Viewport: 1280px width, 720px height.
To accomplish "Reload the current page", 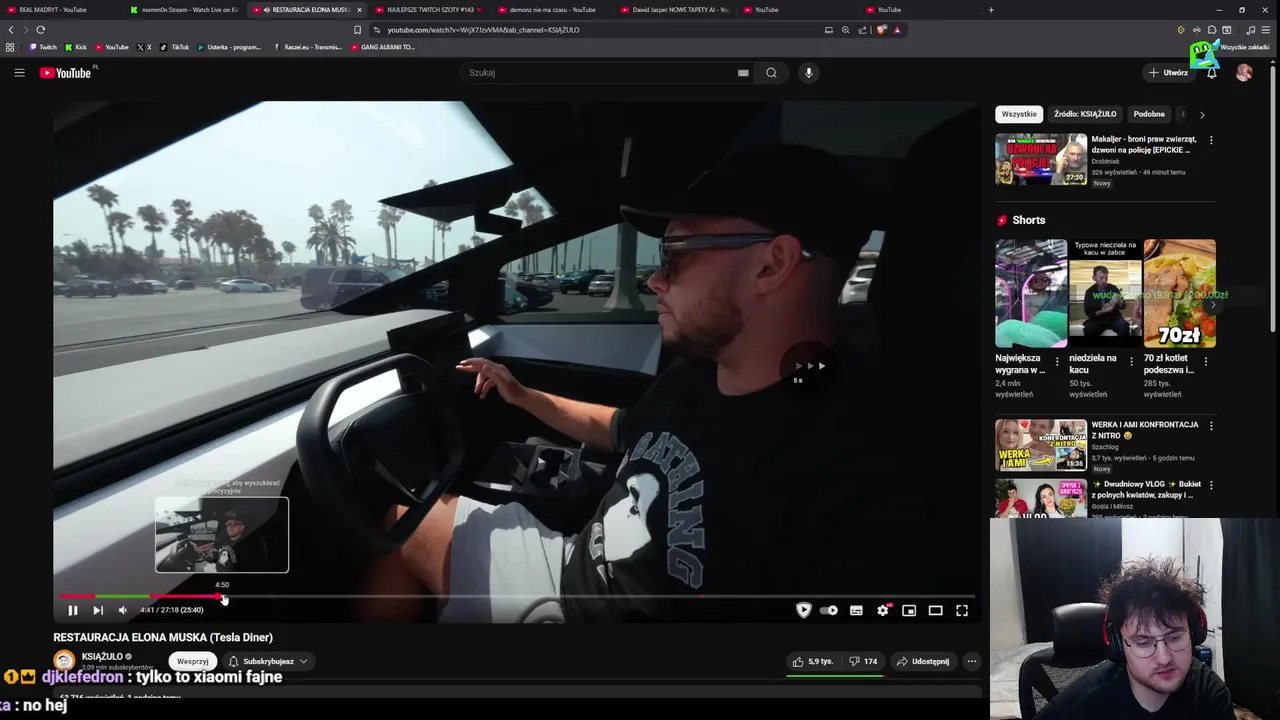I will click(40, 30).
